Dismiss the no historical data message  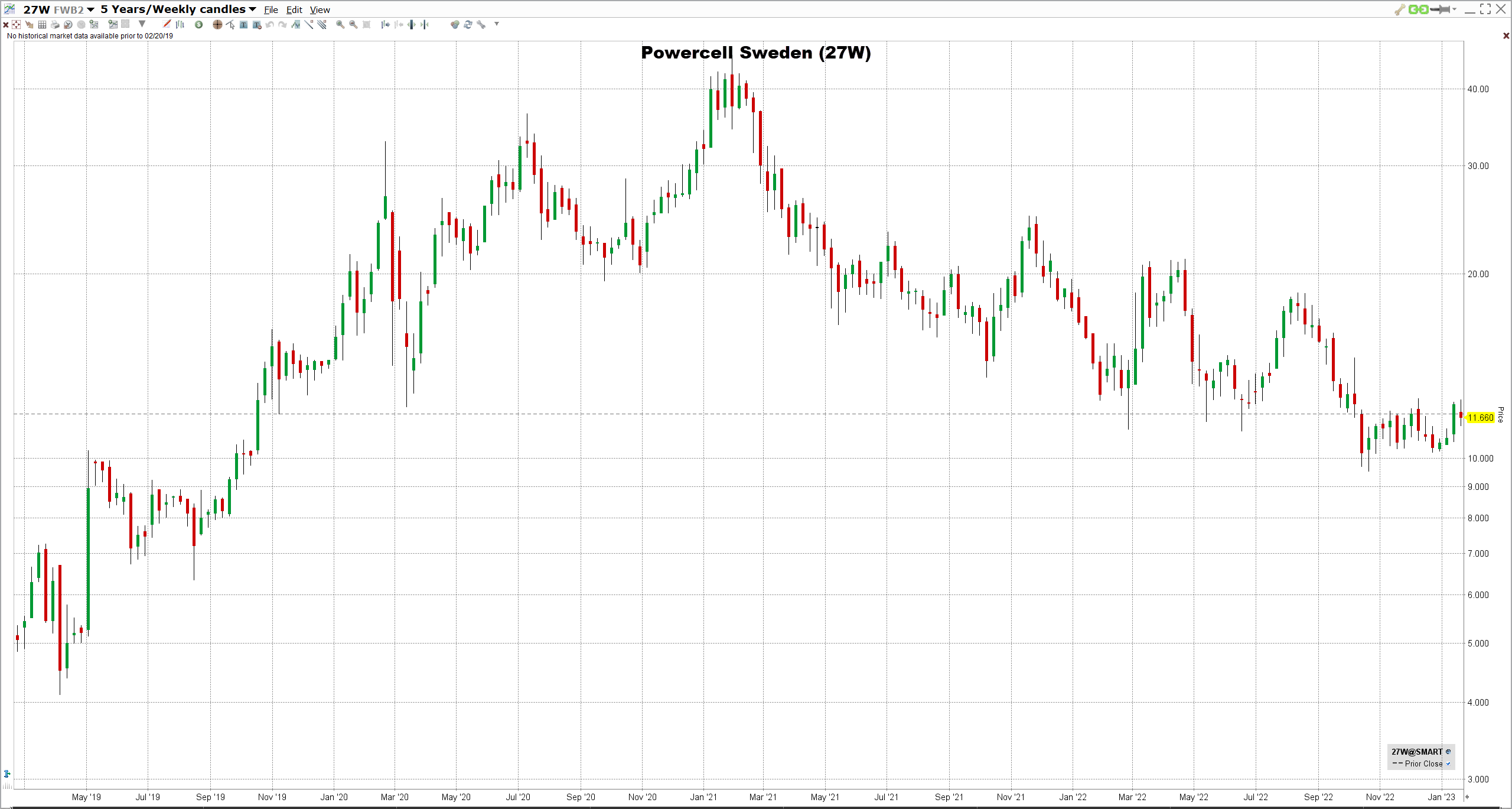click(1506, 36)
